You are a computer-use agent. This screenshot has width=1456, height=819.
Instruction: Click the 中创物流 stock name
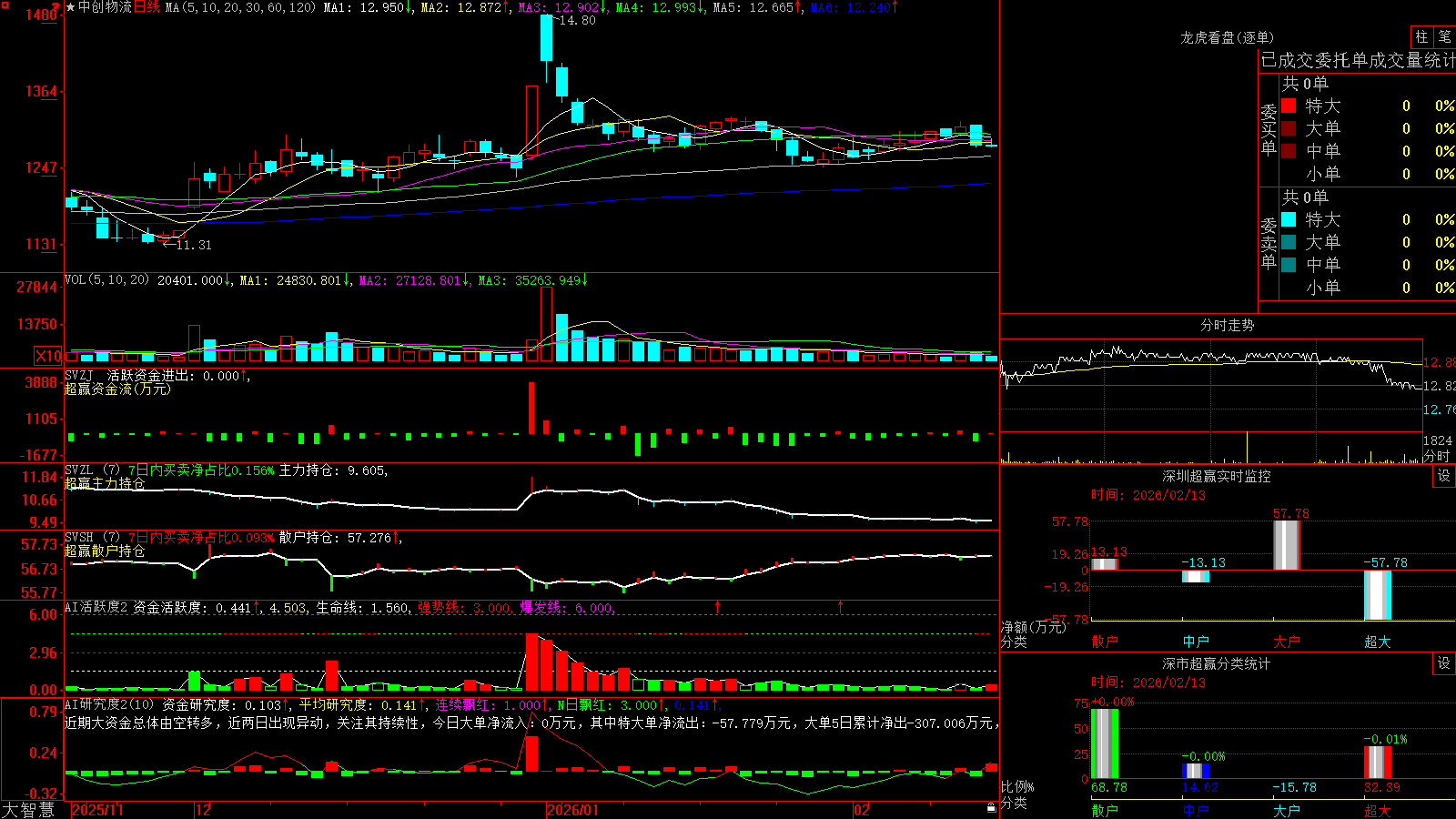pyautogui.click(x=105, y=7)
